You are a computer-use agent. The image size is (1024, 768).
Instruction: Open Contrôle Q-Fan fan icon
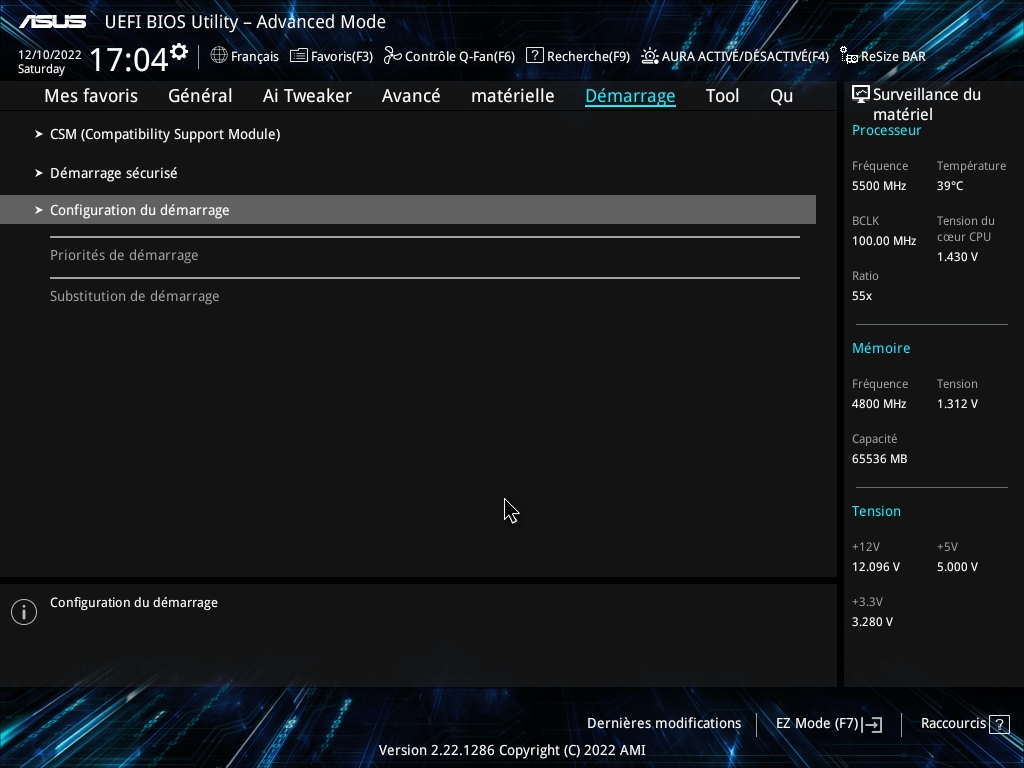tap(393, 56)
